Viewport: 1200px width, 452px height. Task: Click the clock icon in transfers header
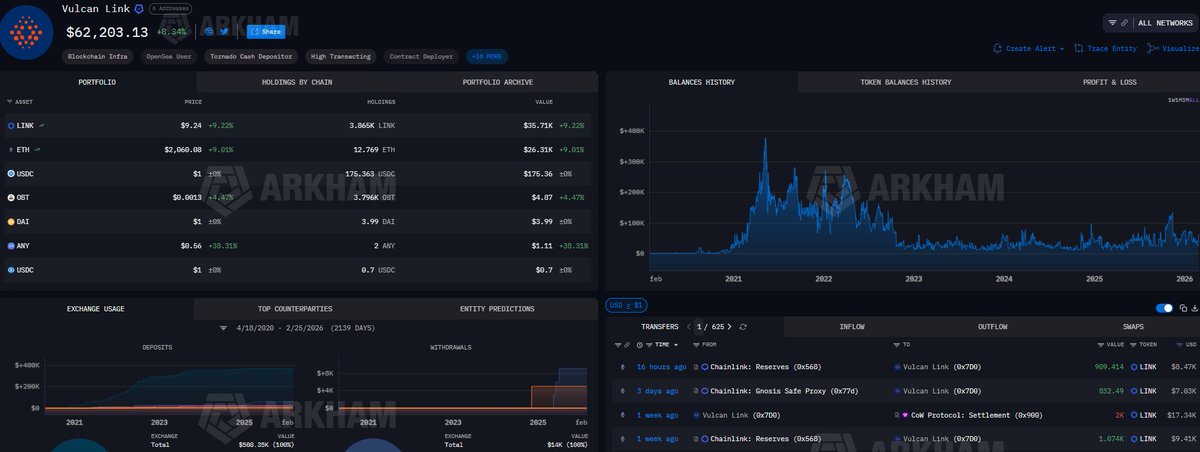pos(640,344)
